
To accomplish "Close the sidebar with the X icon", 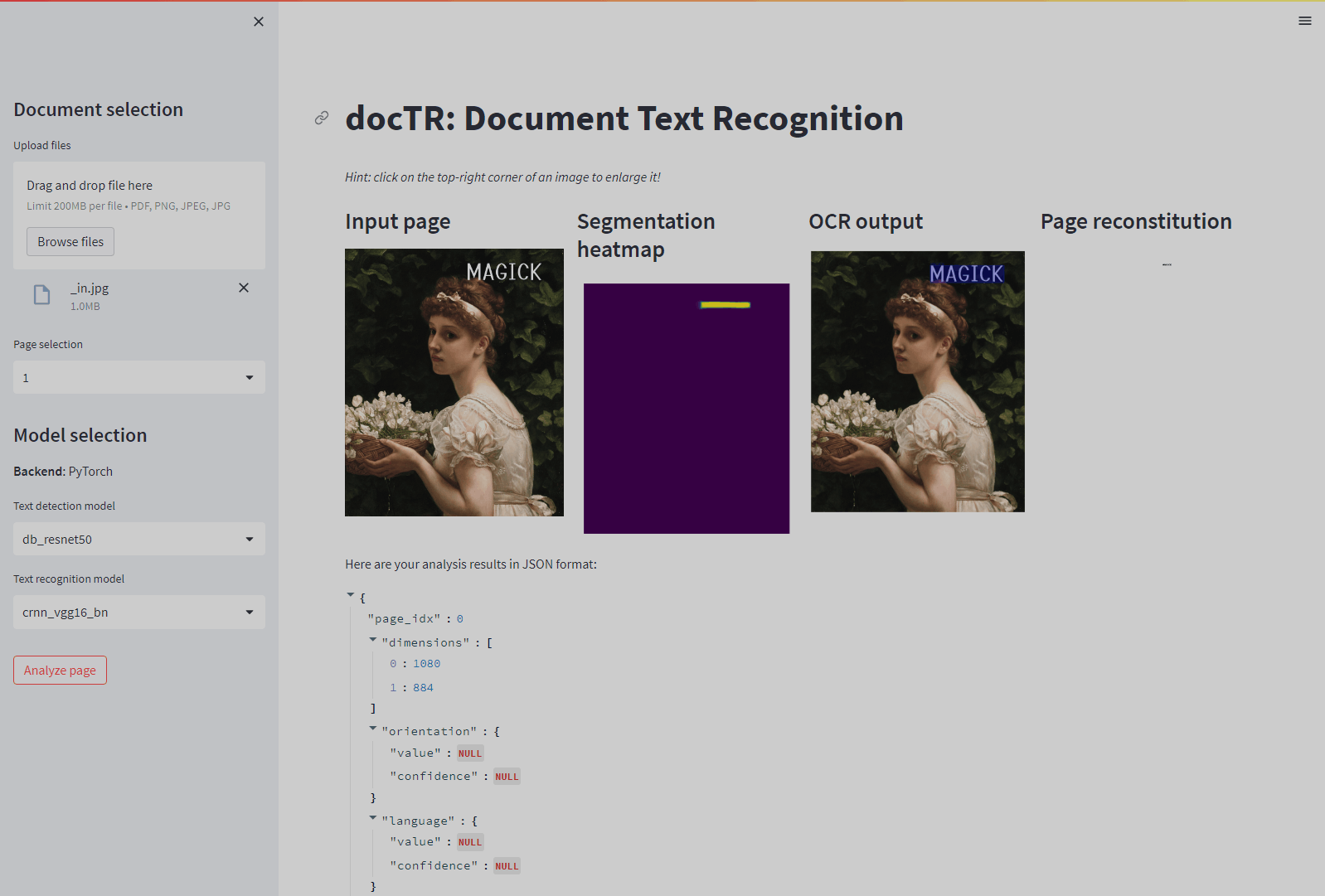I will coord(259,22).
